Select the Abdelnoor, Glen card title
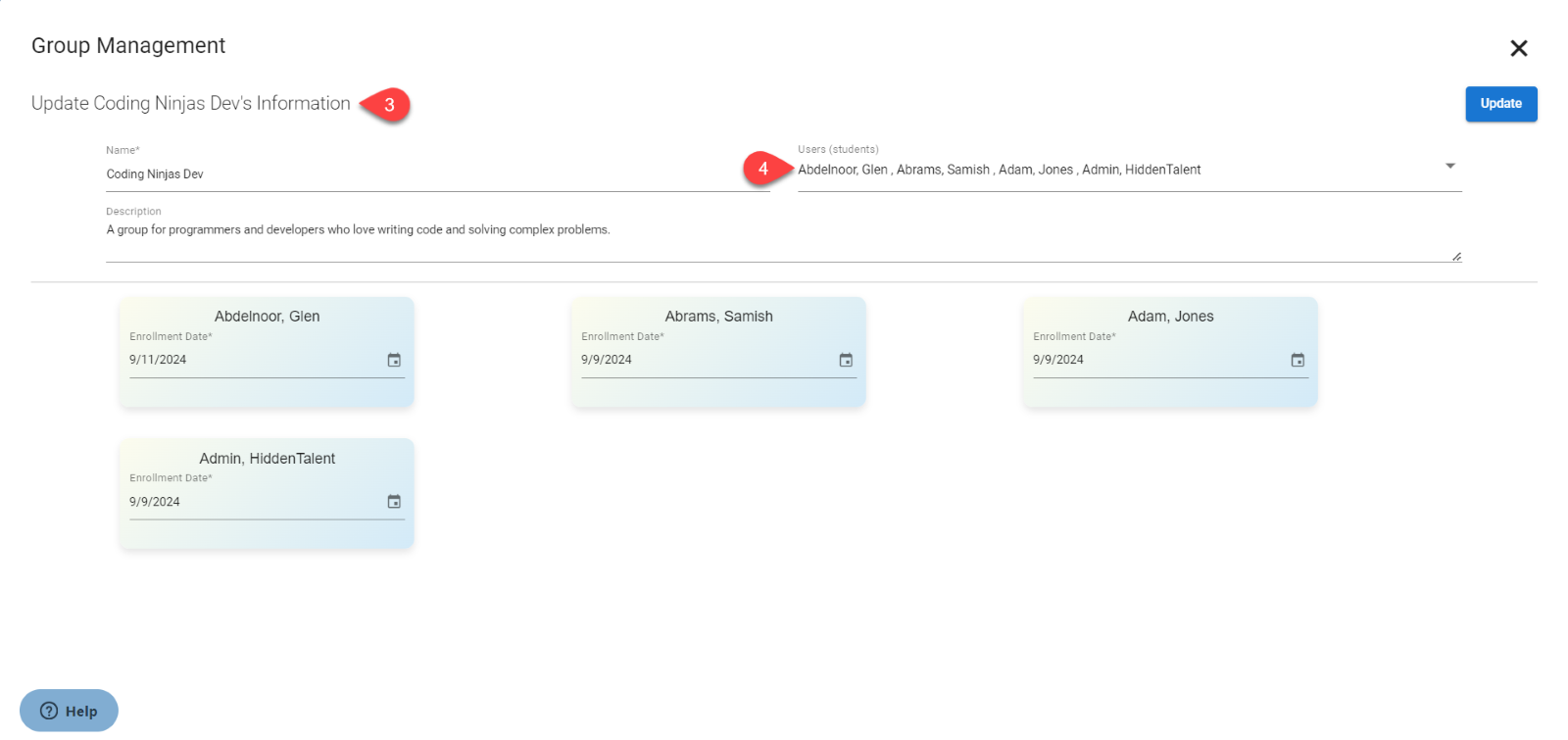1568x740 pixels. point(267,317)
